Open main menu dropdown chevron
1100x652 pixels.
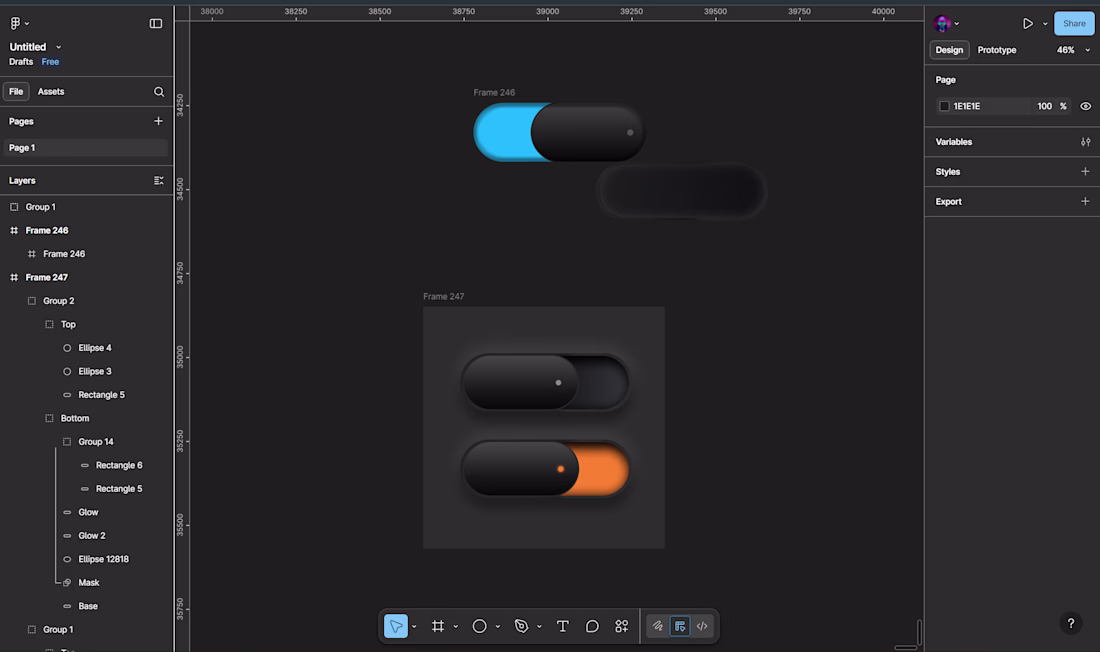(27, 24)
